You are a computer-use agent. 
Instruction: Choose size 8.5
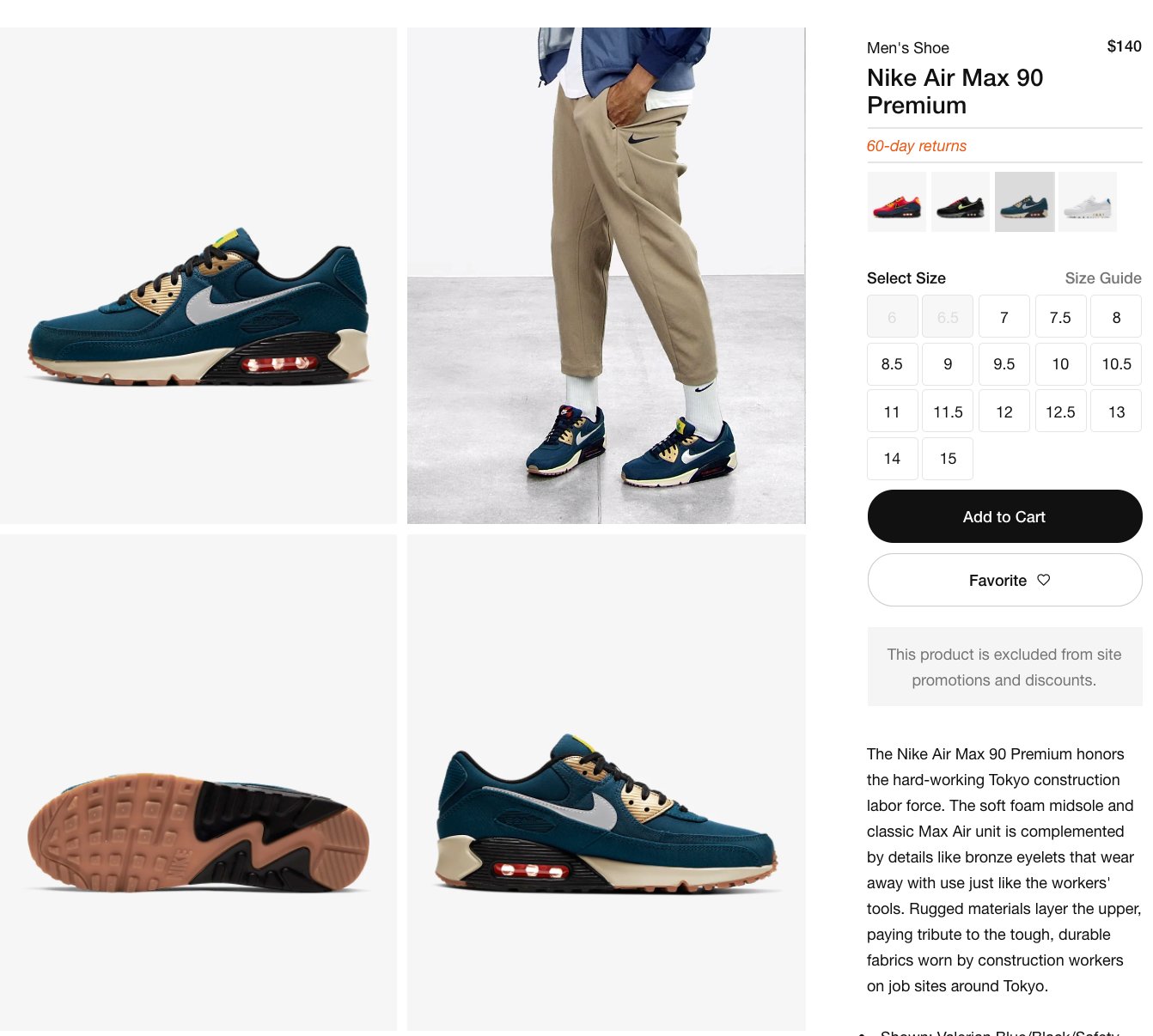pyautogui.click(x=892, y=363)
